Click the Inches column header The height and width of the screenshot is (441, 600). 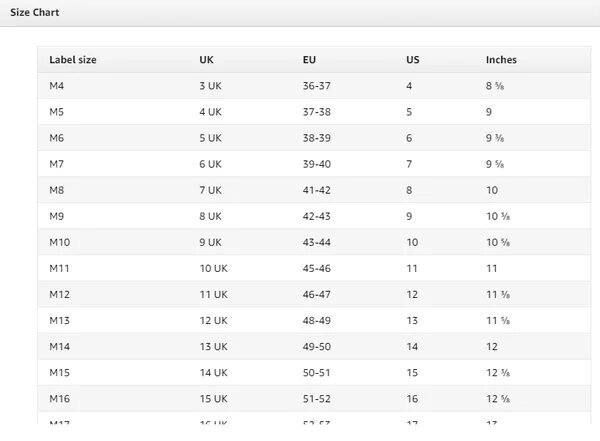pos(501,60)
